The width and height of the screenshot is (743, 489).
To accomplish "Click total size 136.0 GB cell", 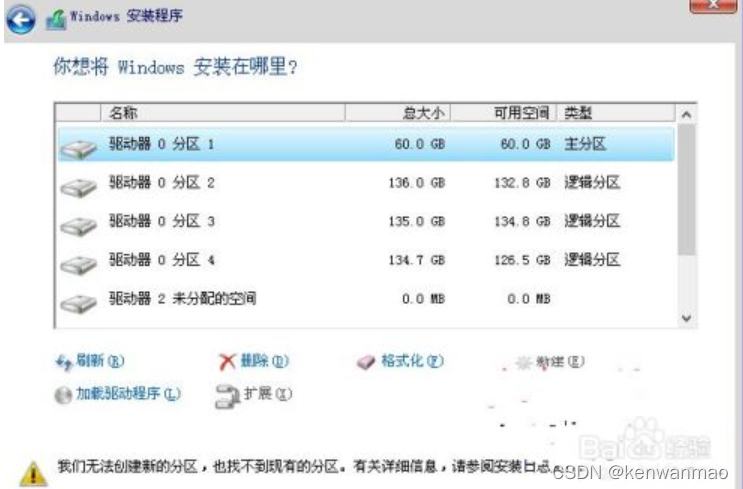I will 417,183.
